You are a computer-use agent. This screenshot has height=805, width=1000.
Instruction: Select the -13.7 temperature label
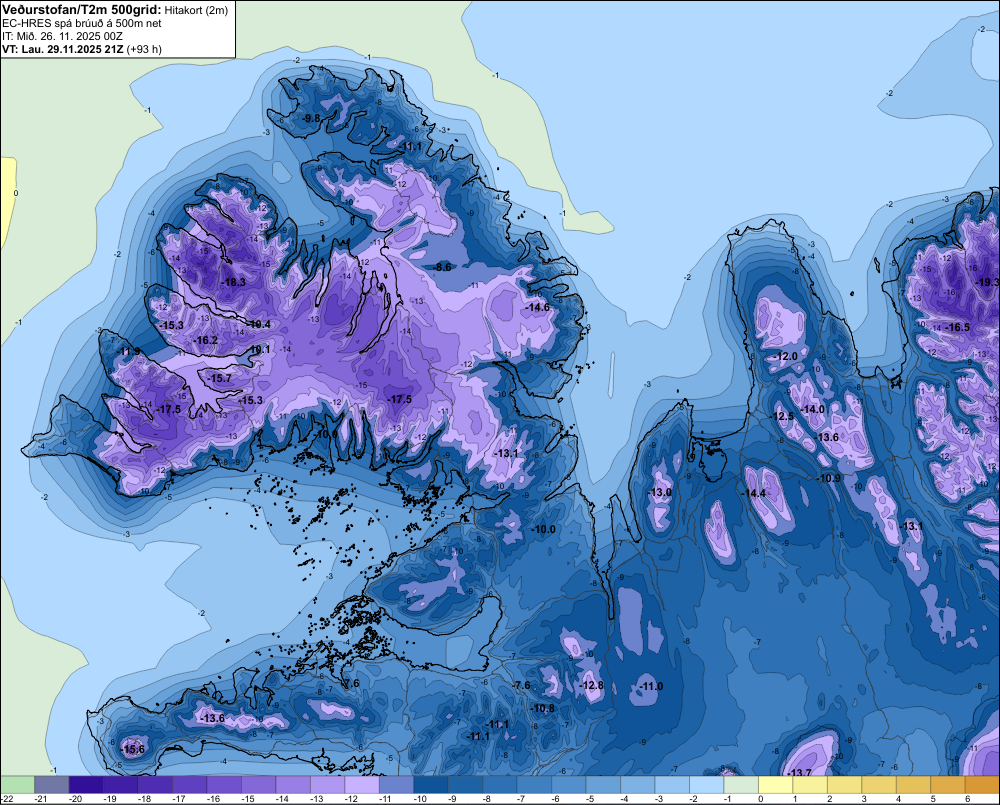click(x=799, y=772)
